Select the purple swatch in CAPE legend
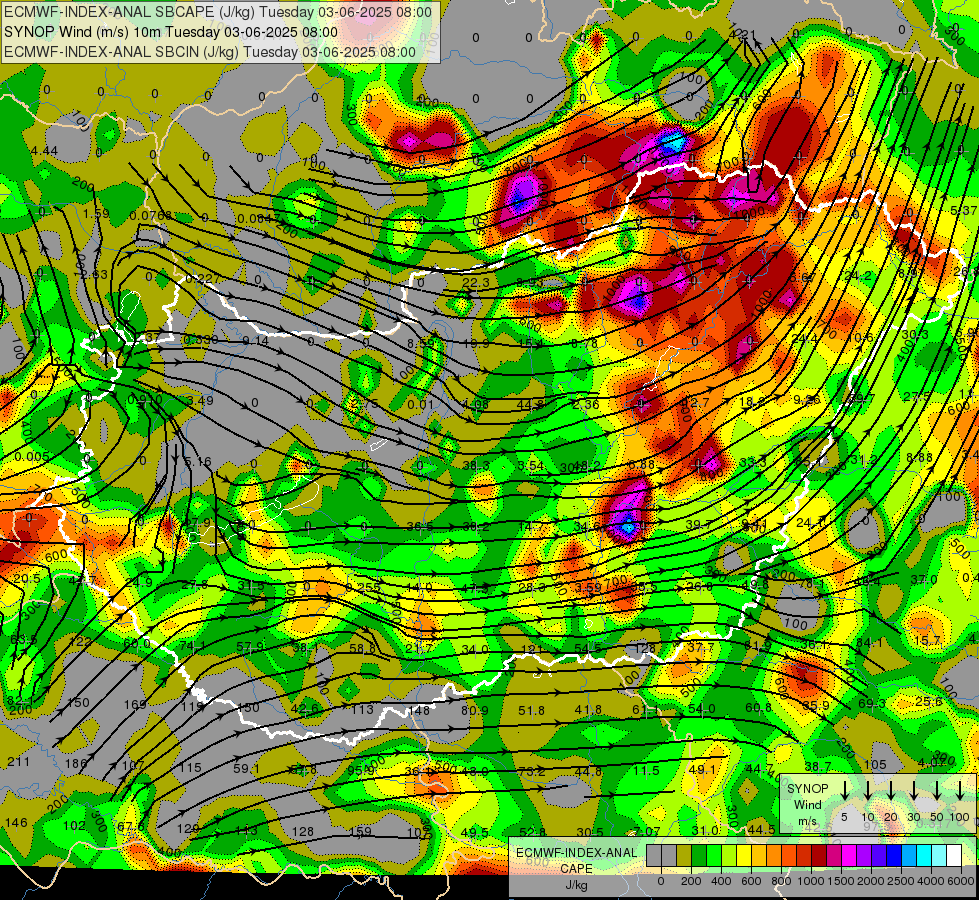 (863, 856)
